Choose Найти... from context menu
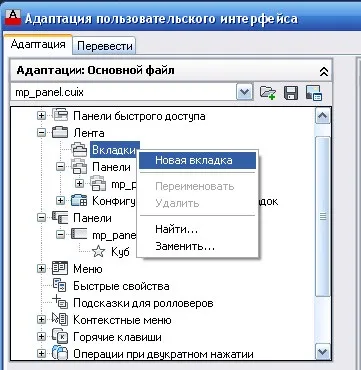Image resolution: width=361 pixels, height=370 pixels. (197, 229)
